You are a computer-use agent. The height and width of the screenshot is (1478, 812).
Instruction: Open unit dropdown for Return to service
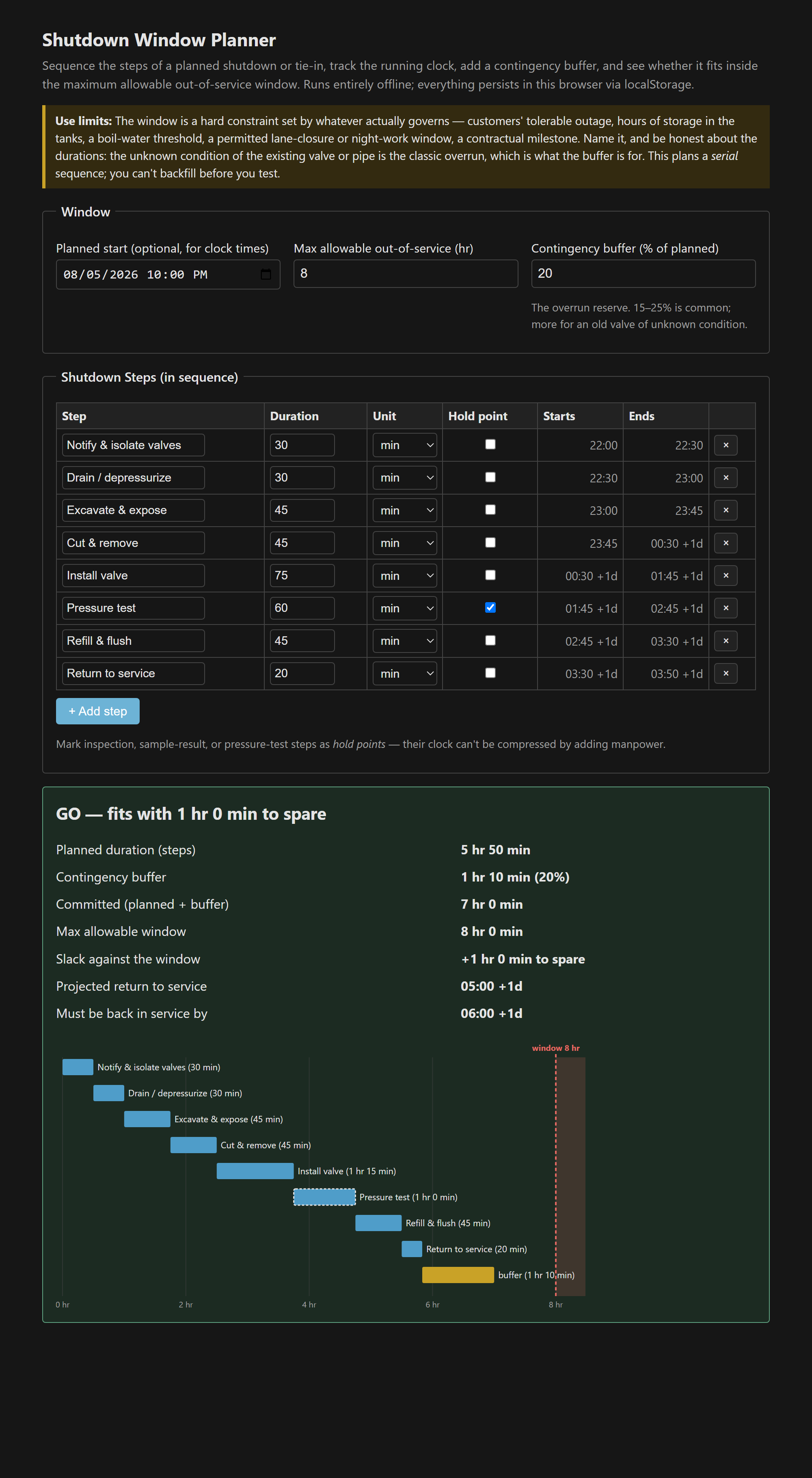coord(404,674)
